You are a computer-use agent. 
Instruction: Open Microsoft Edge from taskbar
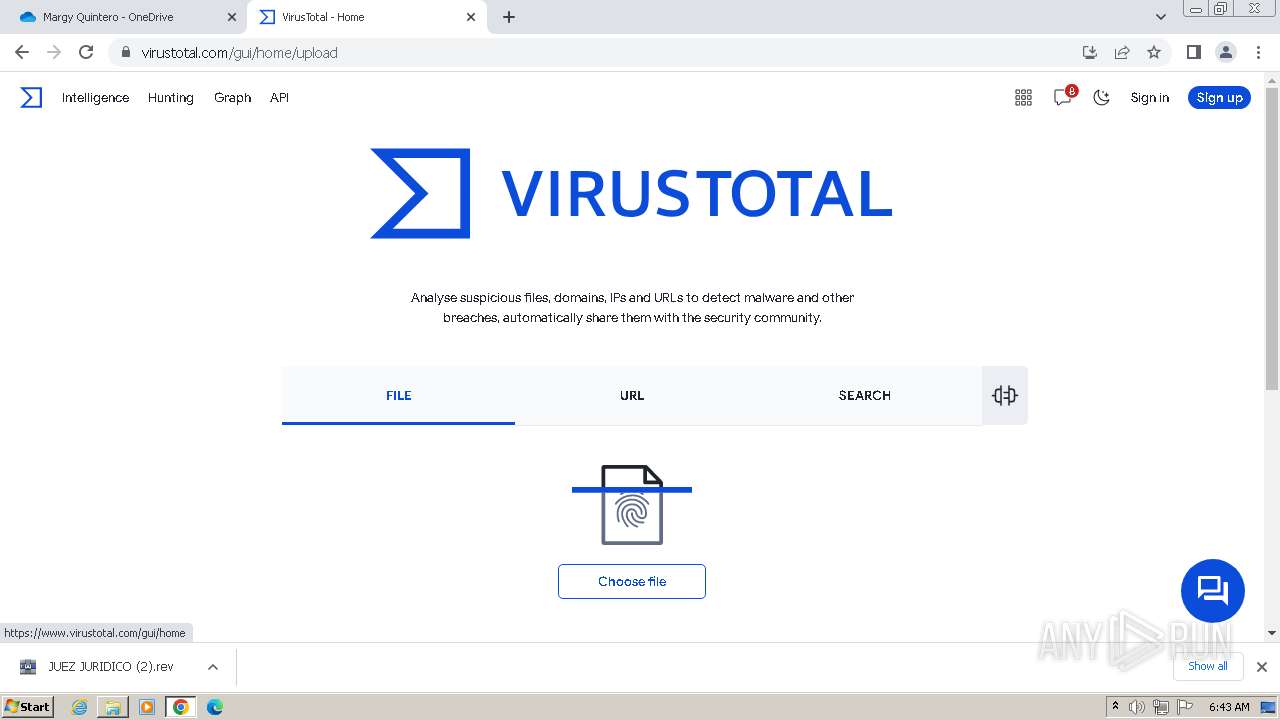pos(214,707)
